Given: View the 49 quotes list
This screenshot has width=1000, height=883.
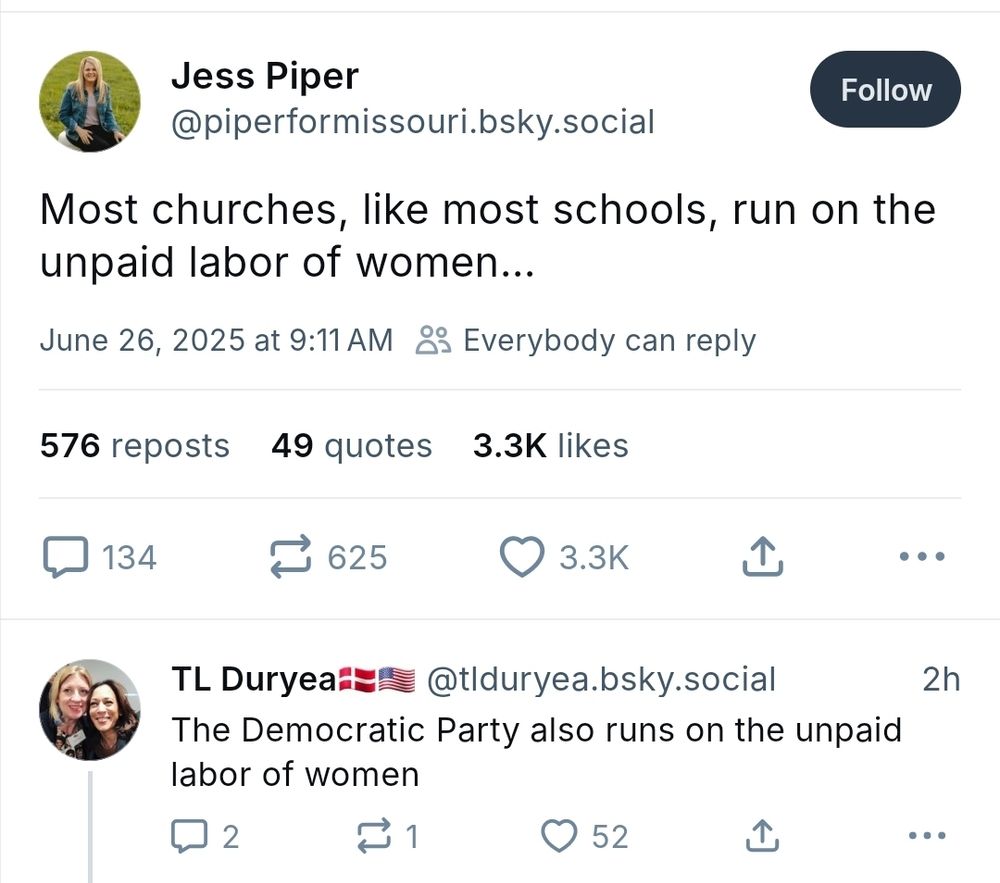Looking at the screenshot, I should click(351, 445).
